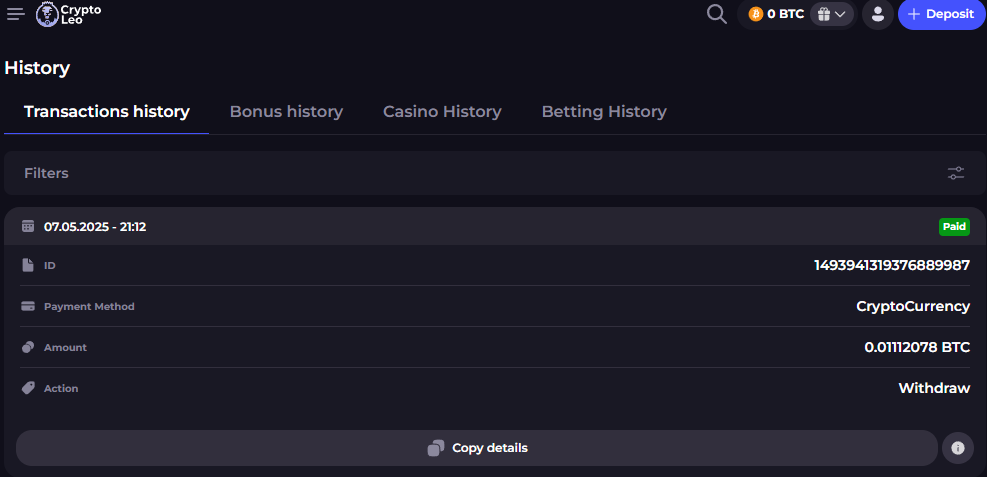The width and height of the screenshot is (987, 477).
Task: Click the transaction ID number
Action: [x=892, y=265]
